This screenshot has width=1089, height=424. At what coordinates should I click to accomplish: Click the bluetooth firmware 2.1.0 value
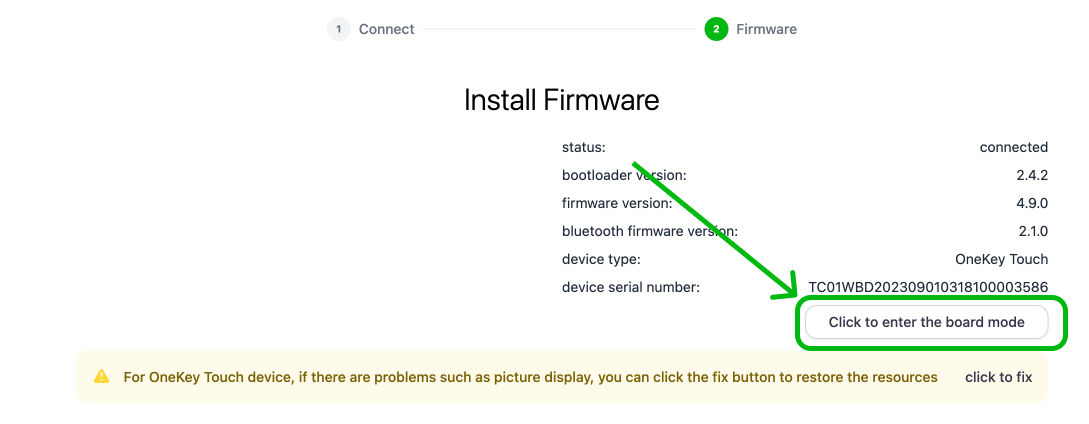(1032, 231)
